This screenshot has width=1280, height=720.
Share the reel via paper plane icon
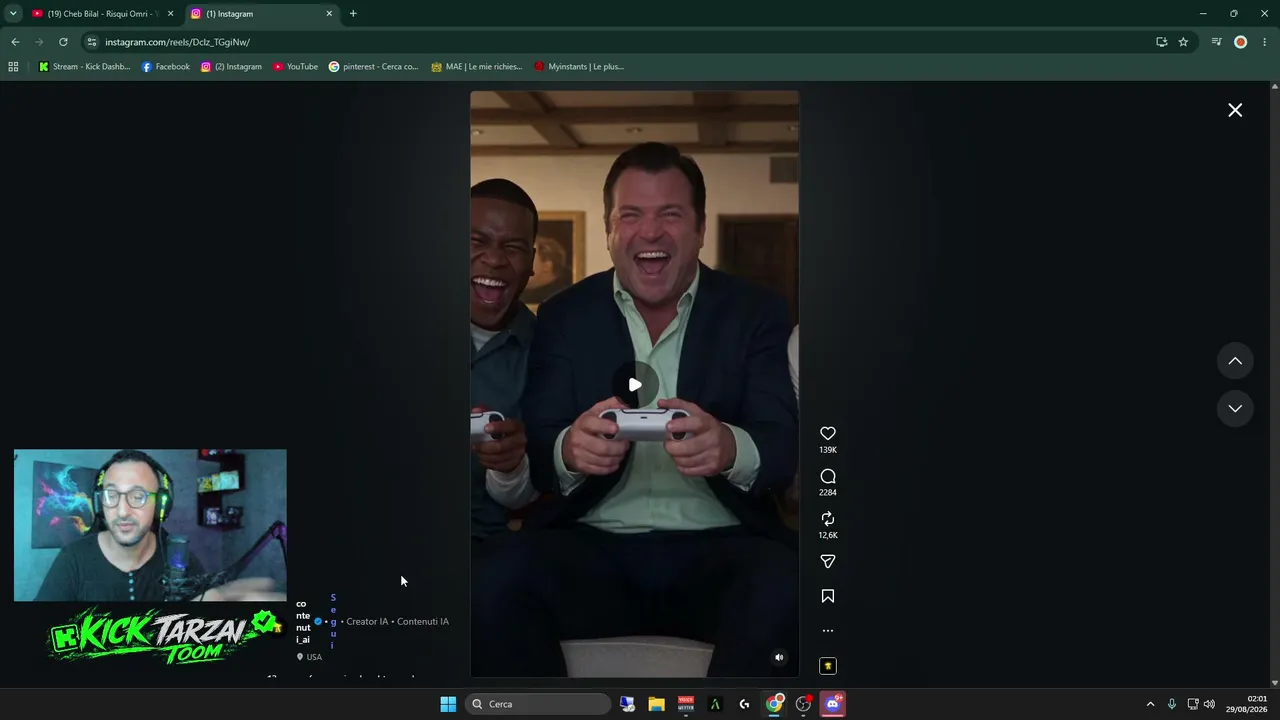click(x=828, y=562)
